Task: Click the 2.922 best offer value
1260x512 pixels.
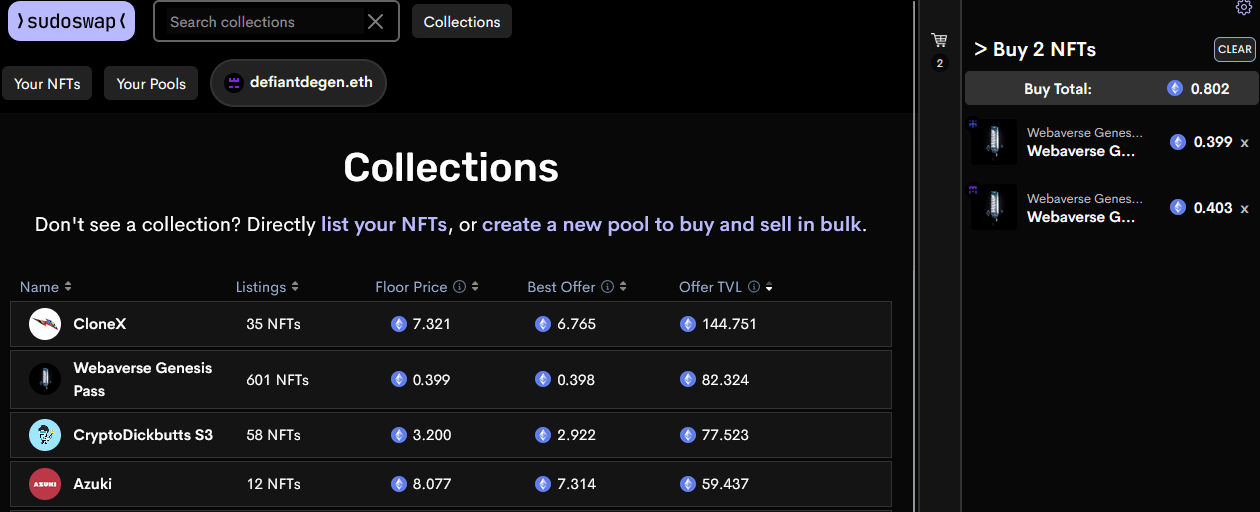Action: pos(577,435)
